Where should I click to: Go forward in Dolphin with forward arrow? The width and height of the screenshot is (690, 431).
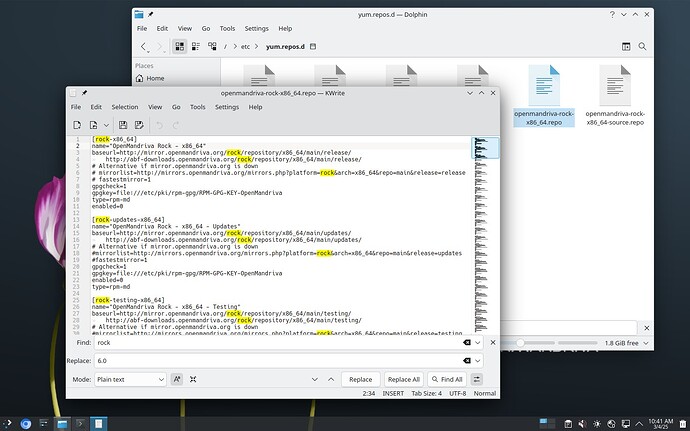tap(160, 46)
